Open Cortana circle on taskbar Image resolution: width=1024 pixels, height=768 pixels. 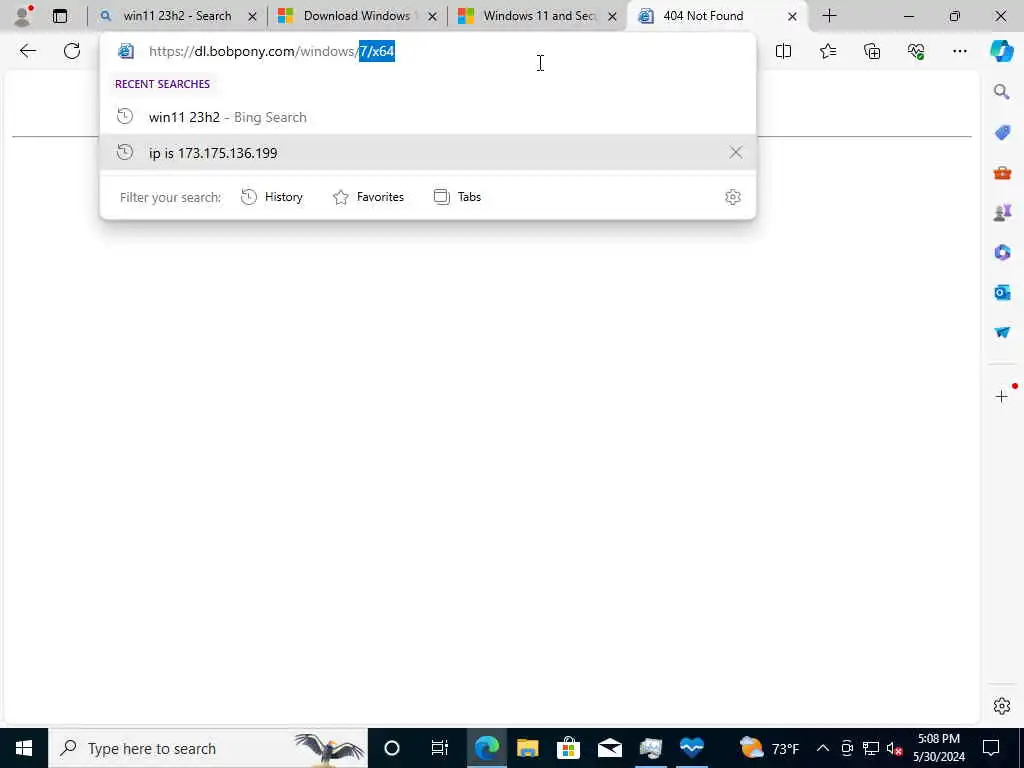392,748
